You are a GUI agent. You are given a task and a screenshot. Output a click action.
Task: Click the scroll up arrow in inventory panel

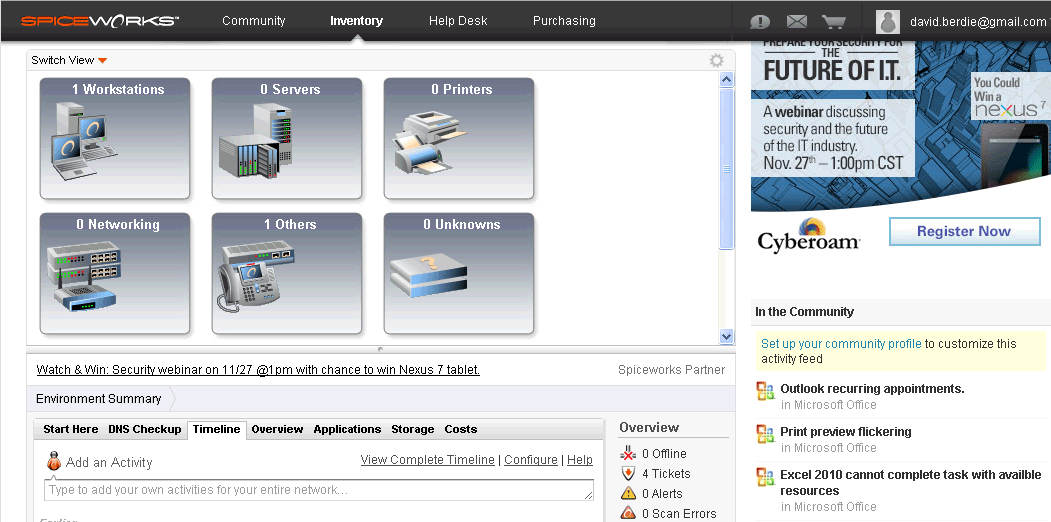click(x=726, y=80)
